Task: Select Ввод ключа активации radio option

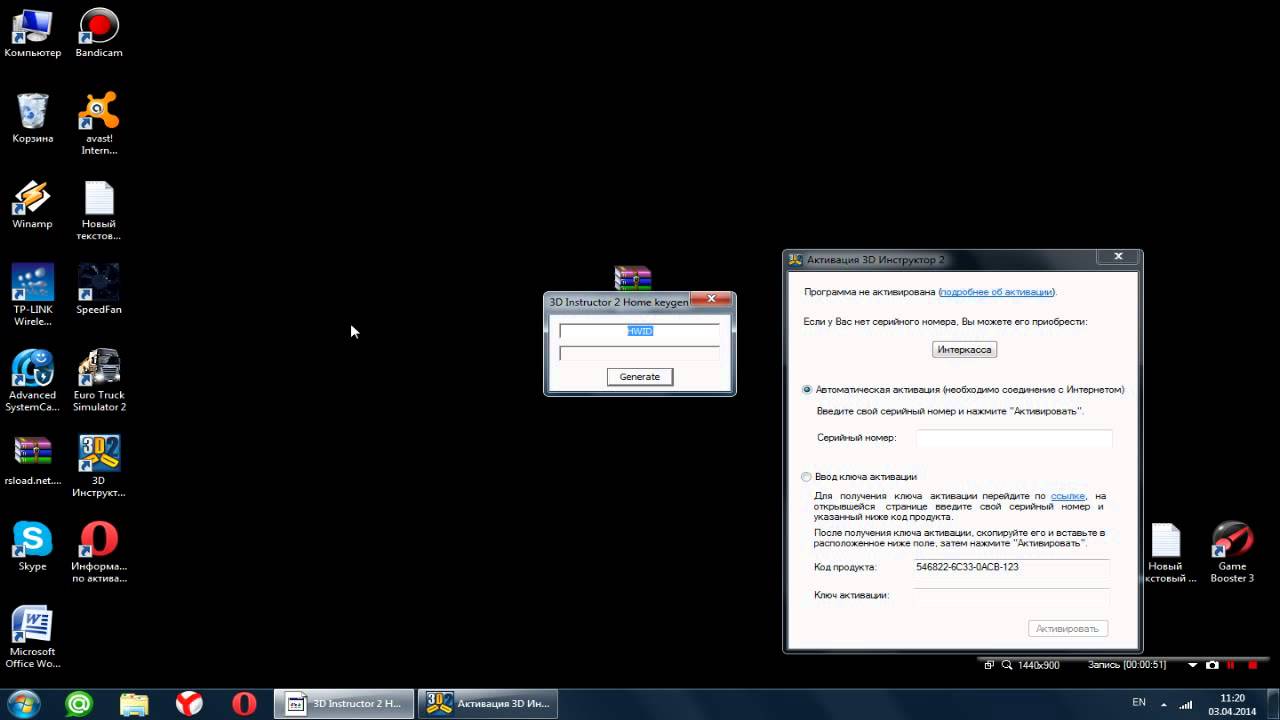Action: click(807, 477)
